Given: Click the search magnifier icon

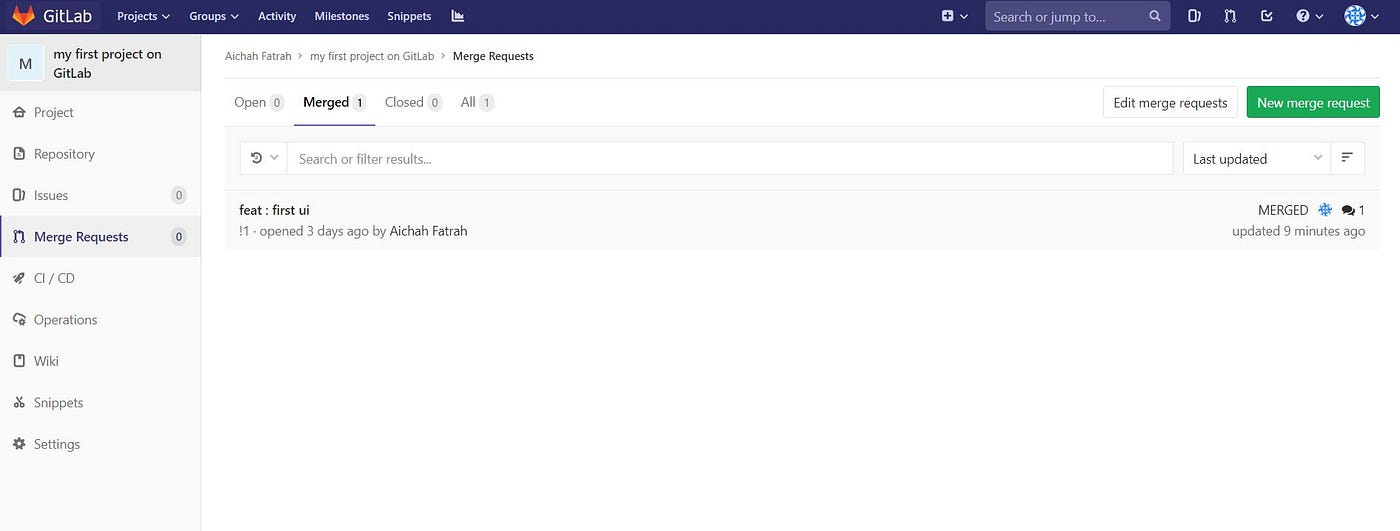Looking at the screenshot, I should pos(1155,16).
